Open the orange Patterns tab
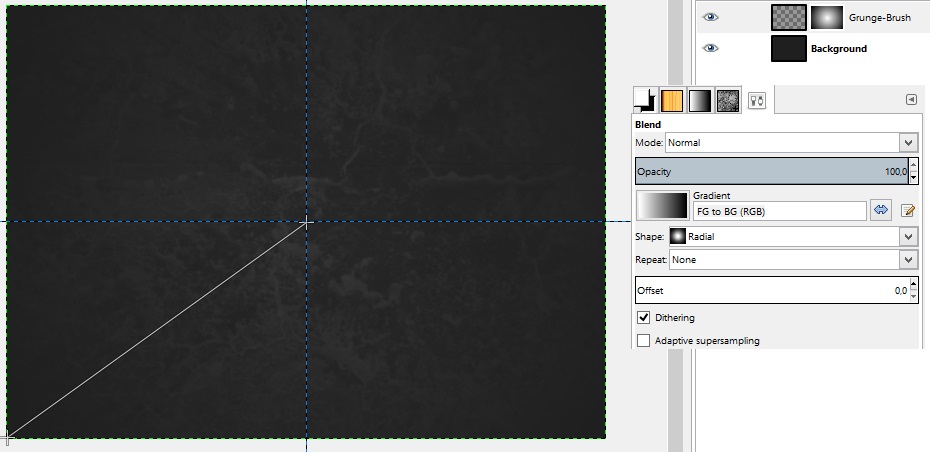This screenshot has height=454, width=932. pyautogui.click(x=672, y=100)
